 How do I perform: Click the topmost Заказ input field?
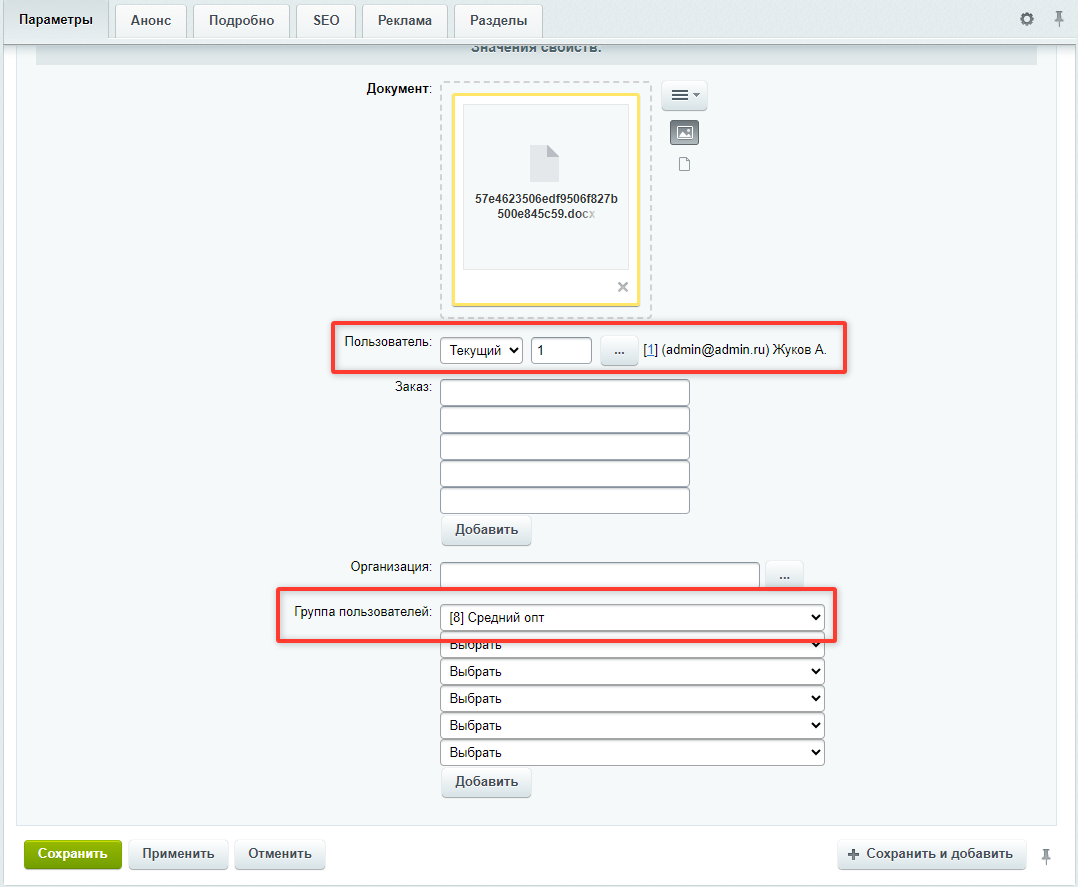click(x=565, y=393)
